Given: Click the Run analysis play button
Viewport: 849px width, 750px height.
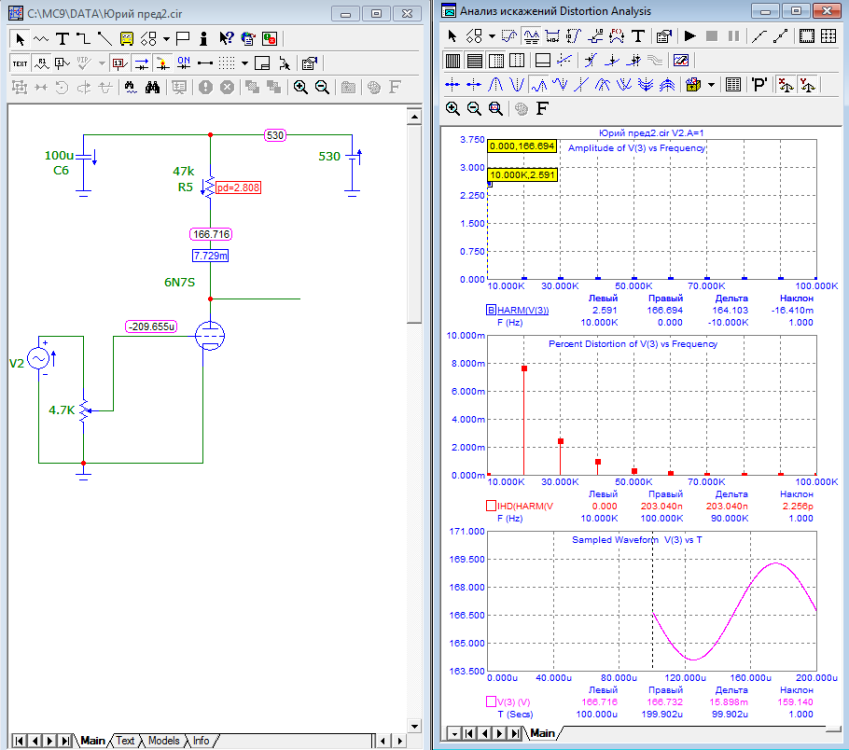Looking at the screenshot, I should tap(690, 36).
